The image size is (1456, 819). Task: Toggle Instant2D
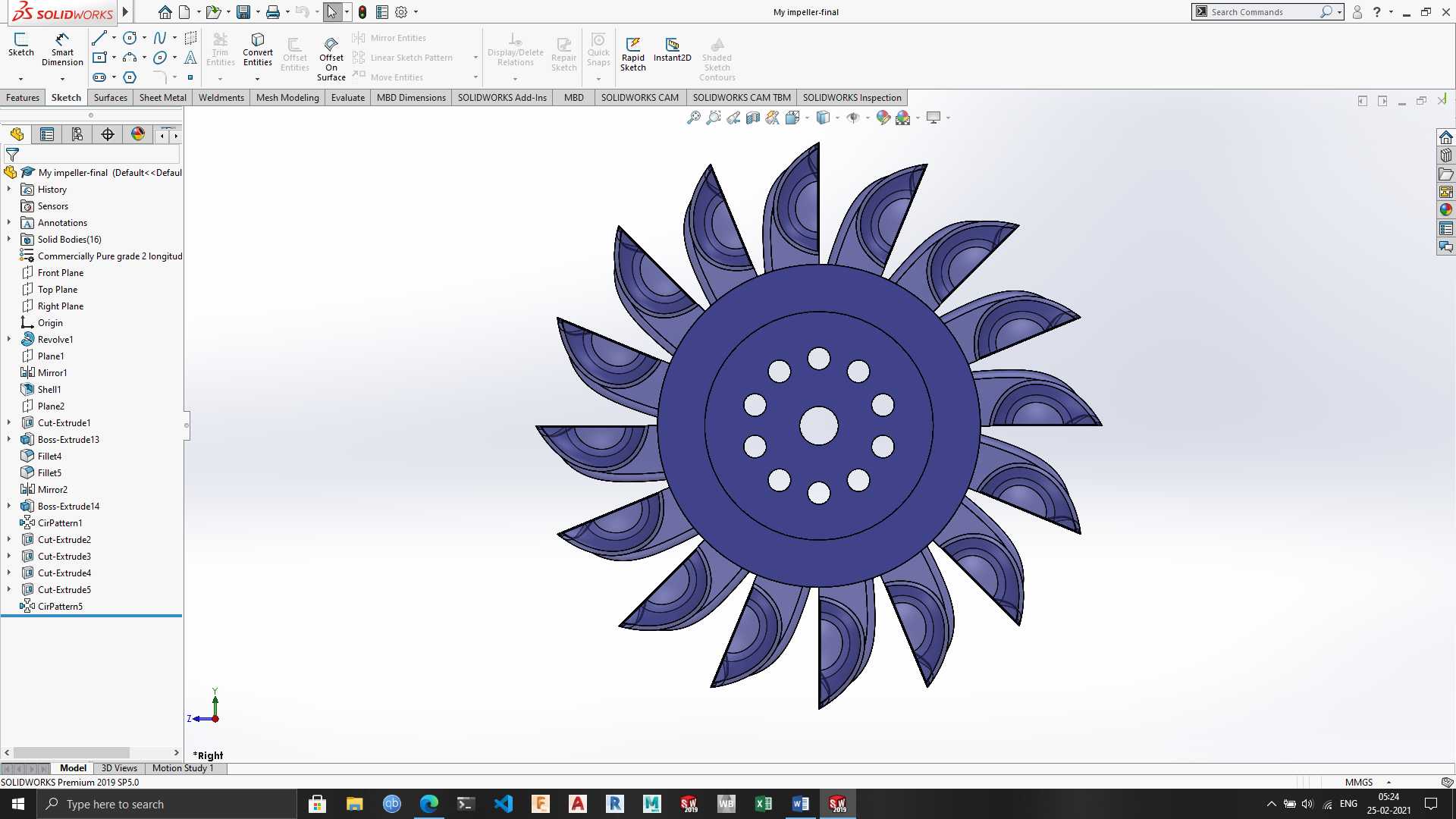point(673,50)
